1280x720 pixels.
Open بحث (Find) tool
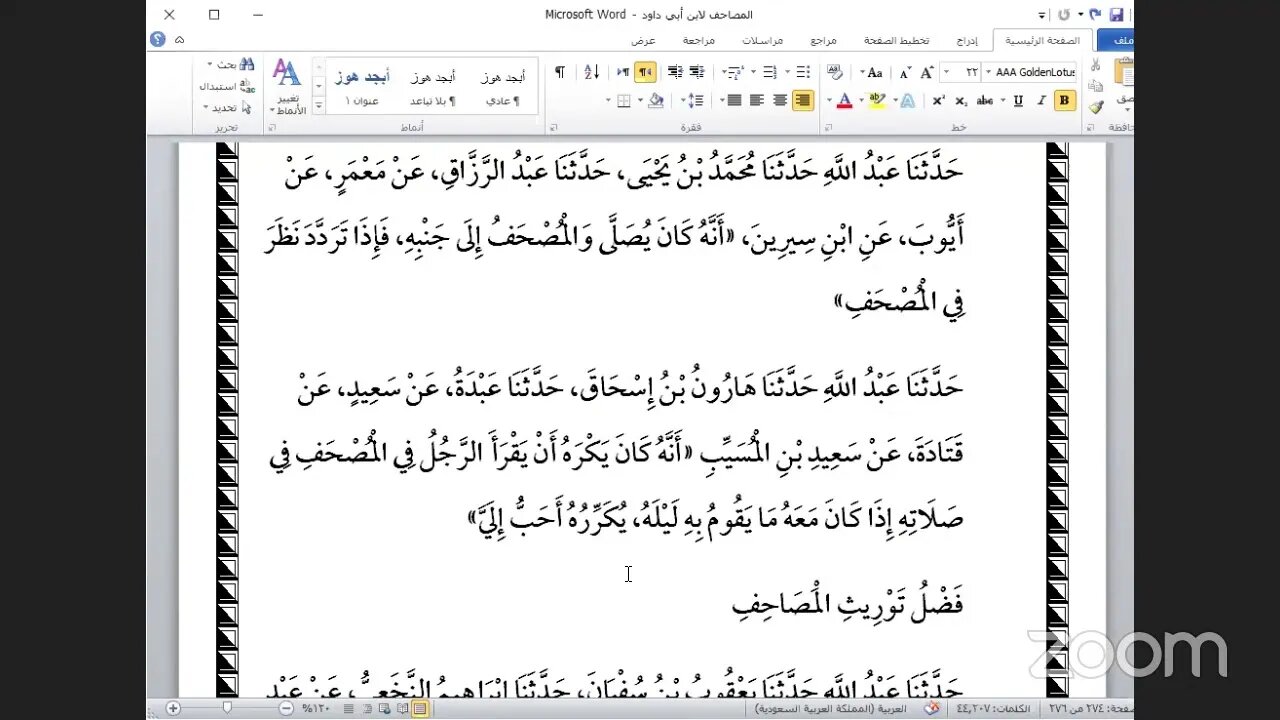230,64
